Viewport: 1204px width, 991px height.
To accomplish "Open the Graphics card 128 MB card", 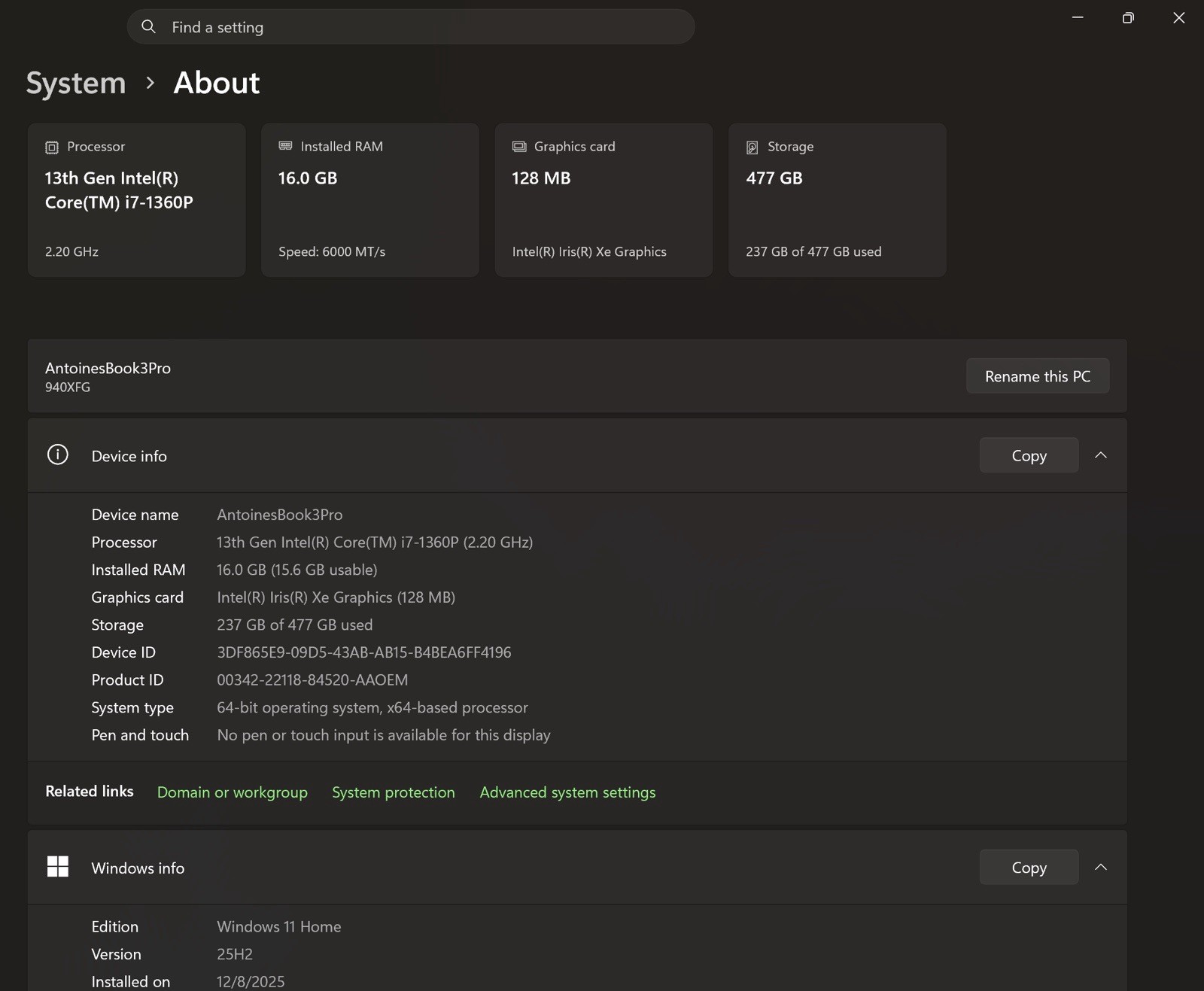I will click(x=604, y=200).
